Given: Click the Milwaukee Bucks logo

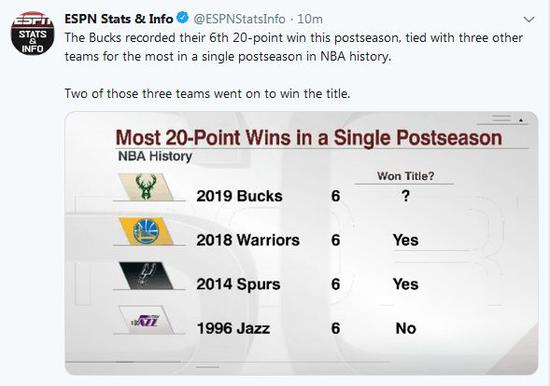Looking at the screenshot, I should pos(146,187).
